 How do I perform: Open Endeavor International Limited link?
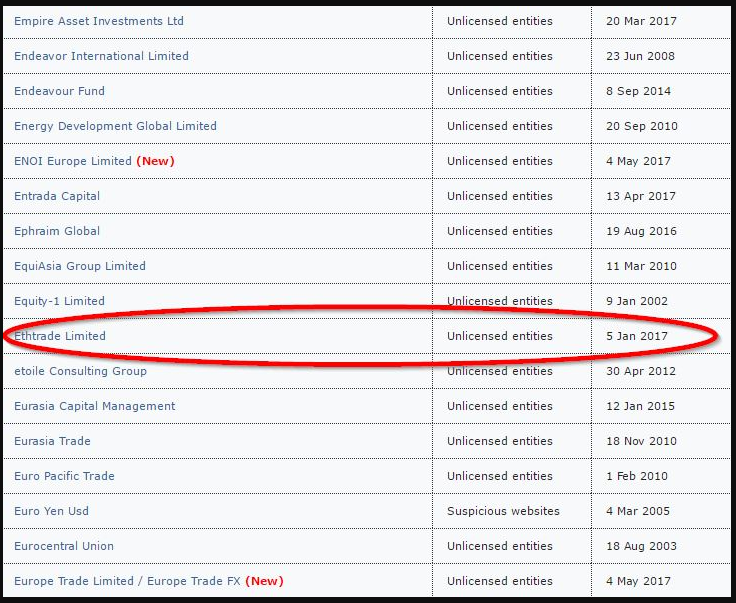pos(101,56)
